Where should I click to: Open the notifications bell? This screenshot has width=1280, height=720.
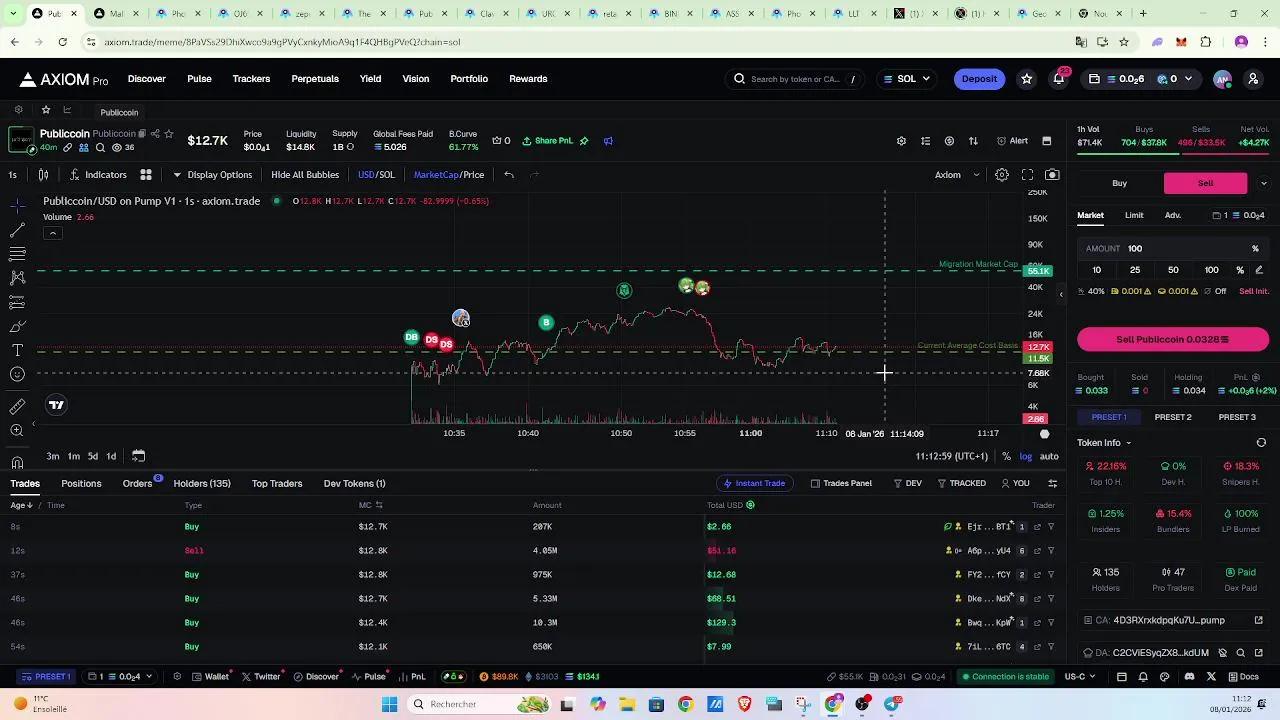(x=1059, y=79)
